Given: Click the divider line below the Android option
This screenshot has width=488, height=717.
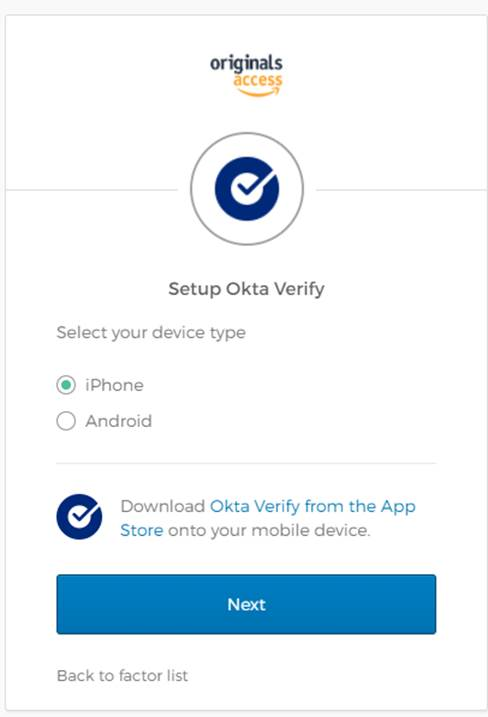Looking at the screenshot, I should pyautogui.click(x=246, y=463).
